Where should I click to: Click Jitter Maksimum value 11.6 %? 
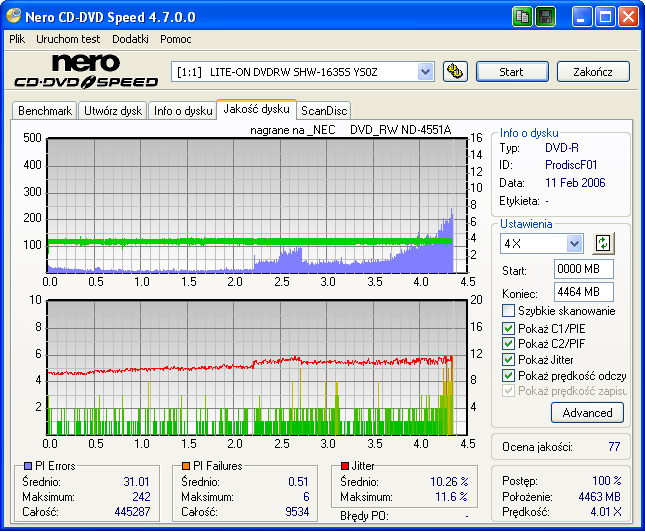pos(452,496)
